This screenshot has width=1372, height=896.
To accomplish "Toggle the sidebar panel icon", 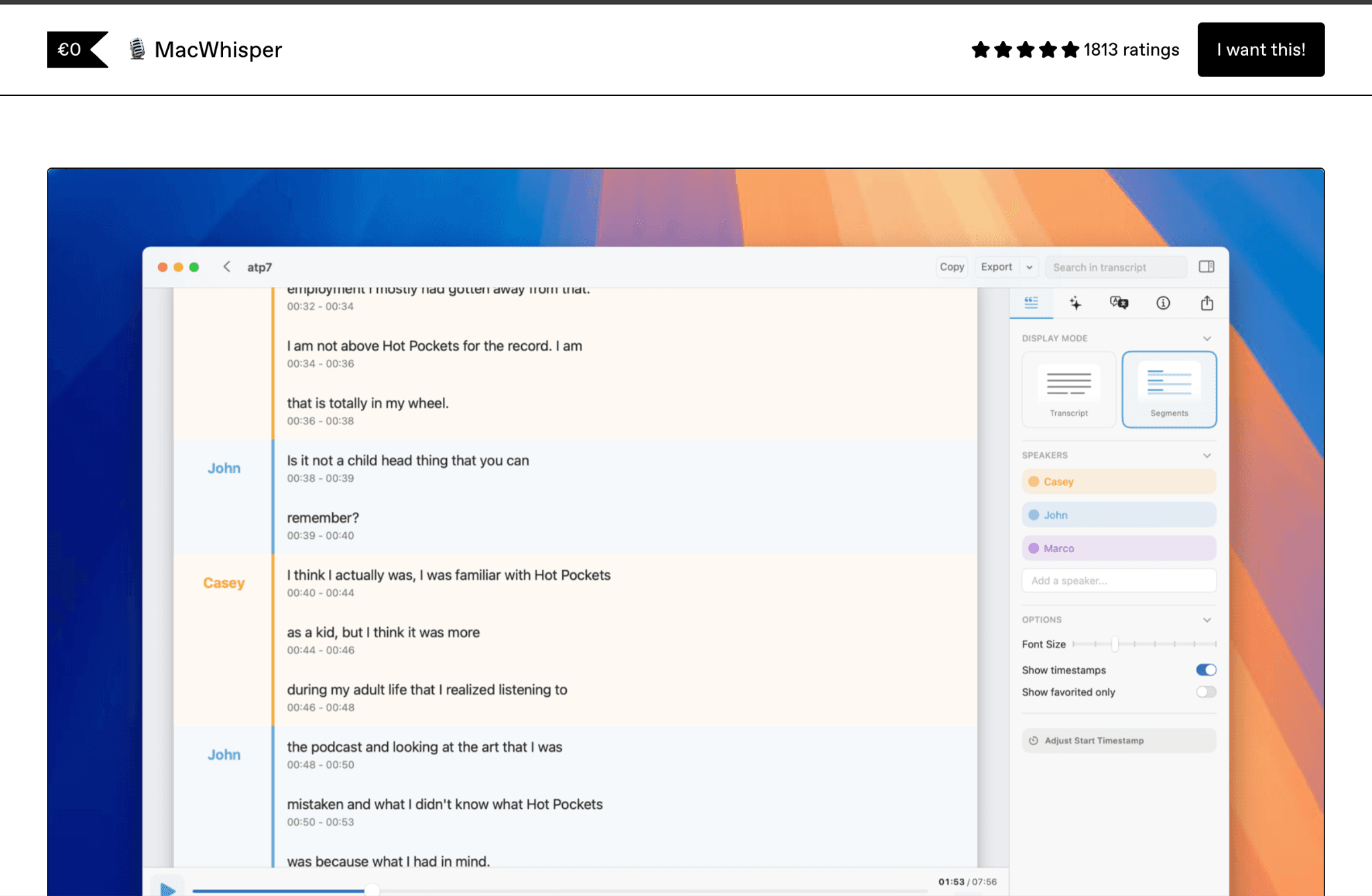I will click(1207, 267).
